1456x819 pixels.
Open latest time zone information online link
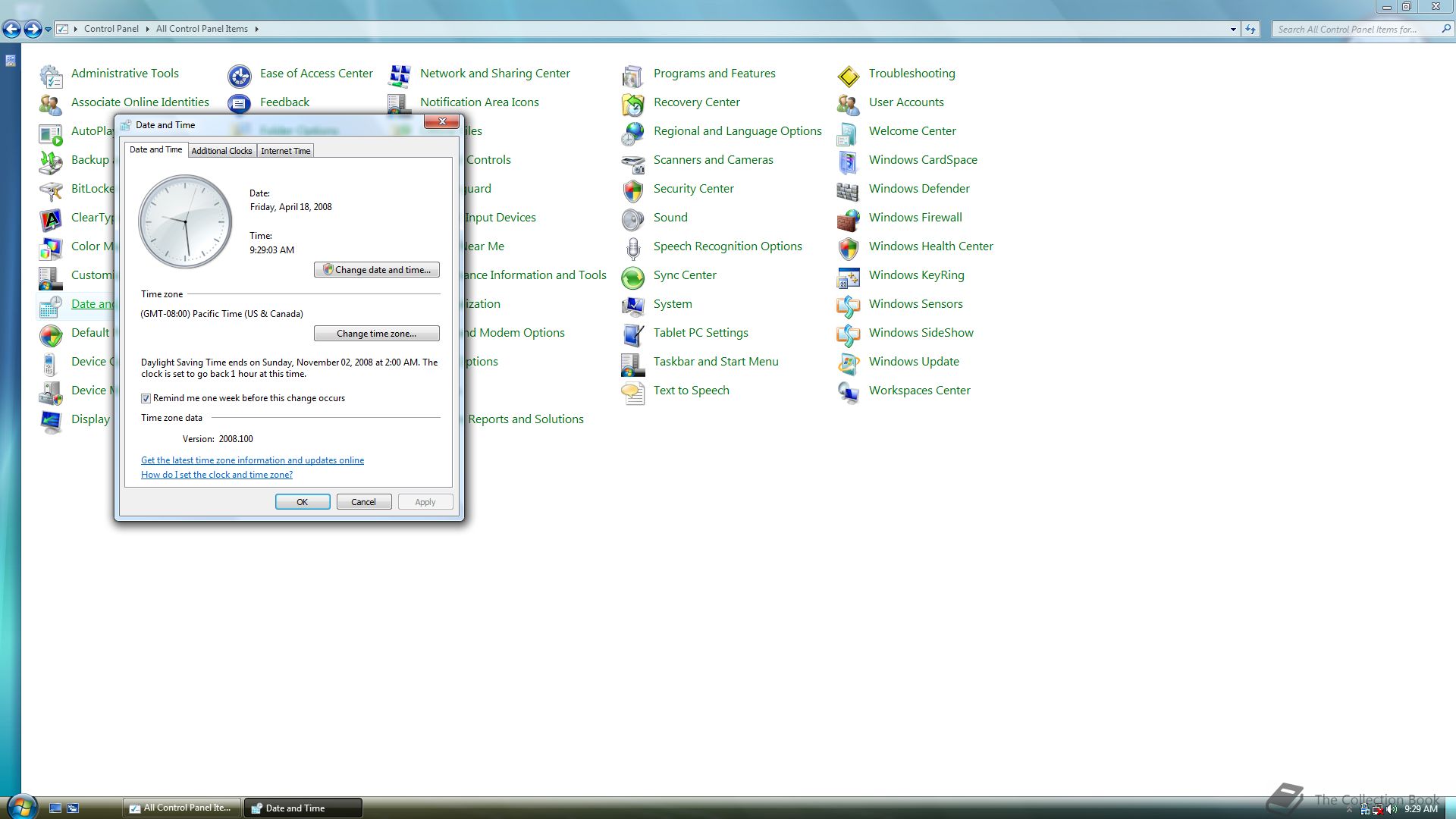click(x=253, y=460)
